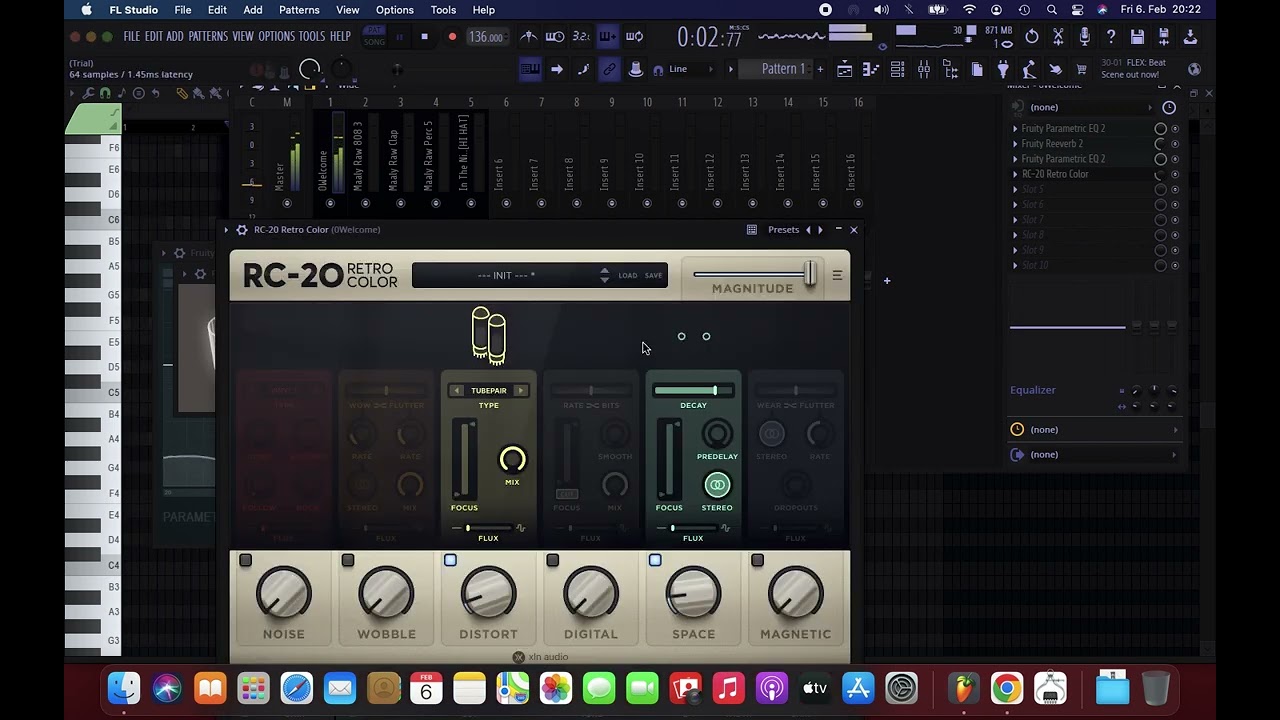Expand the Fruity Reeverb 2 slot arrow
This screenshot has height=720, width=1280.
[1015, 144]
